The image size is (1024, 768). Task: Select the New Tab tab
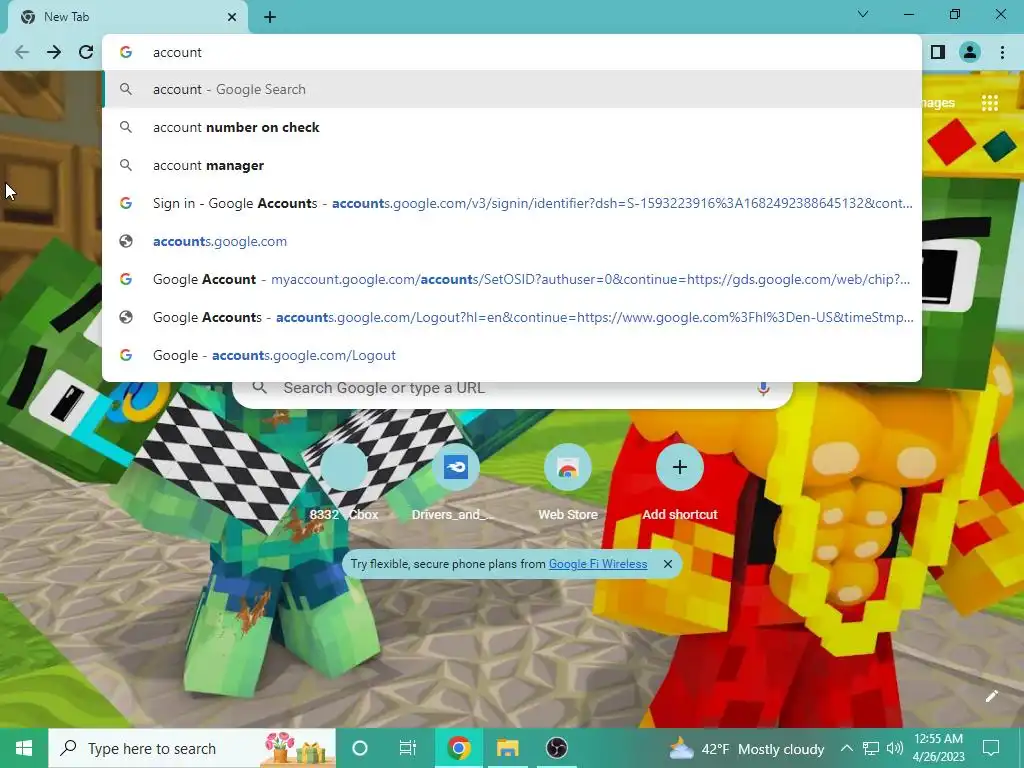(128, 18)
